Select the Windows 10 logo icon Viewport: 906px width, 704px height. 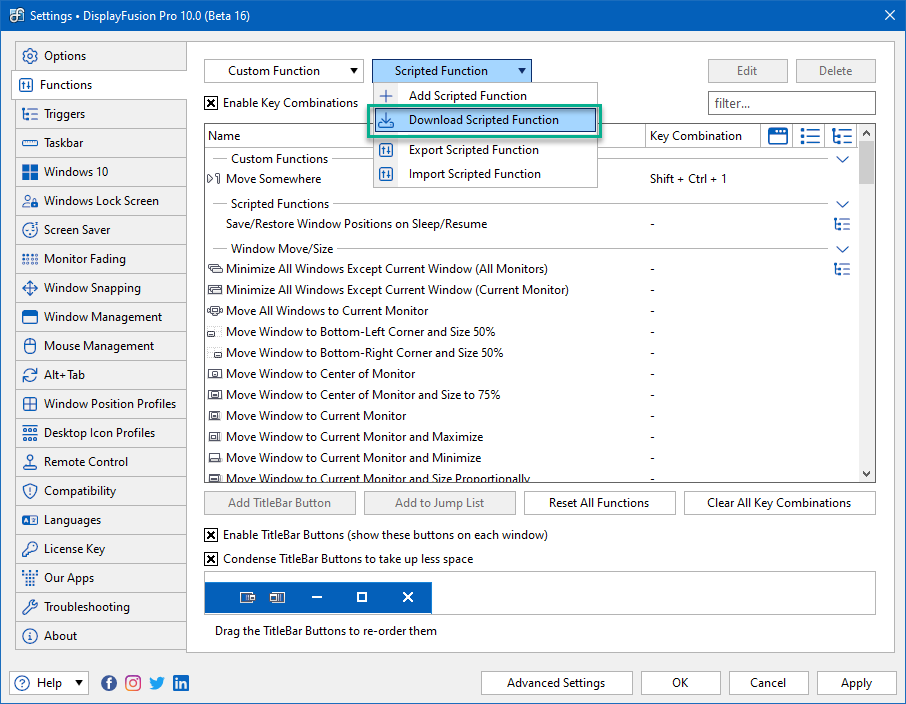[x=29, y=172]
